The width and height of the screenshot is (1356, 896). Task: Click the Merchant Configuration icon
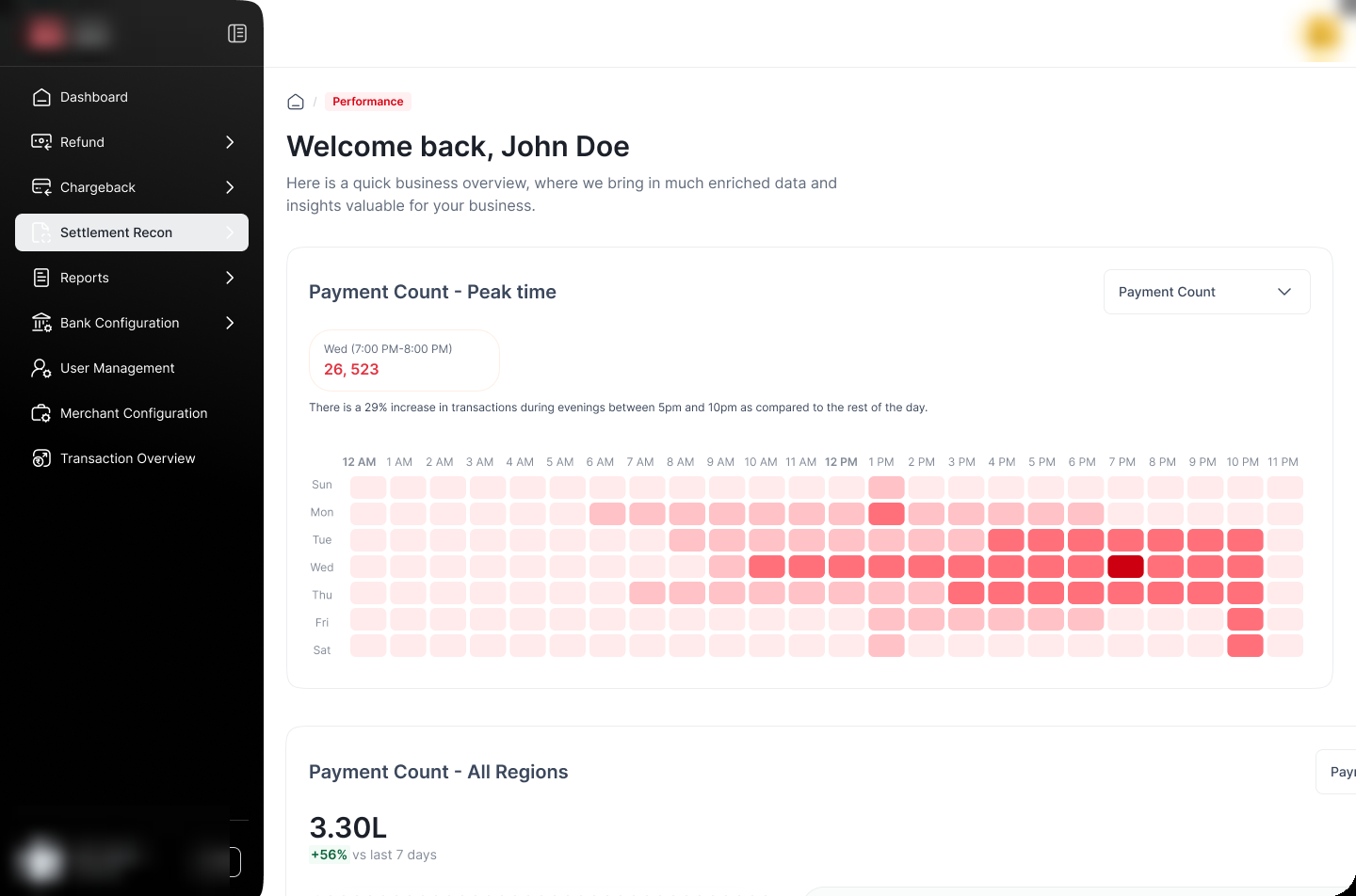[41, 413]
